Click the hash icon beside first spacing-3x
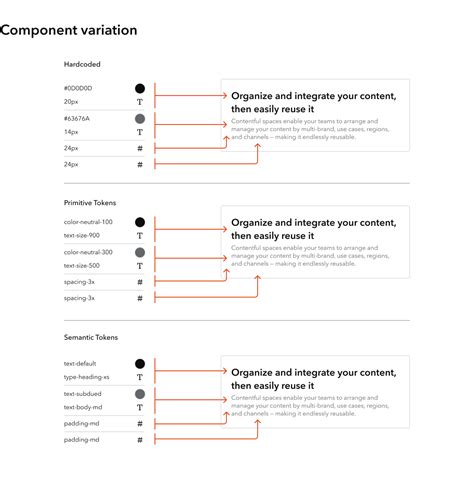This screenshot has height=480, width=474. point(140,282)
